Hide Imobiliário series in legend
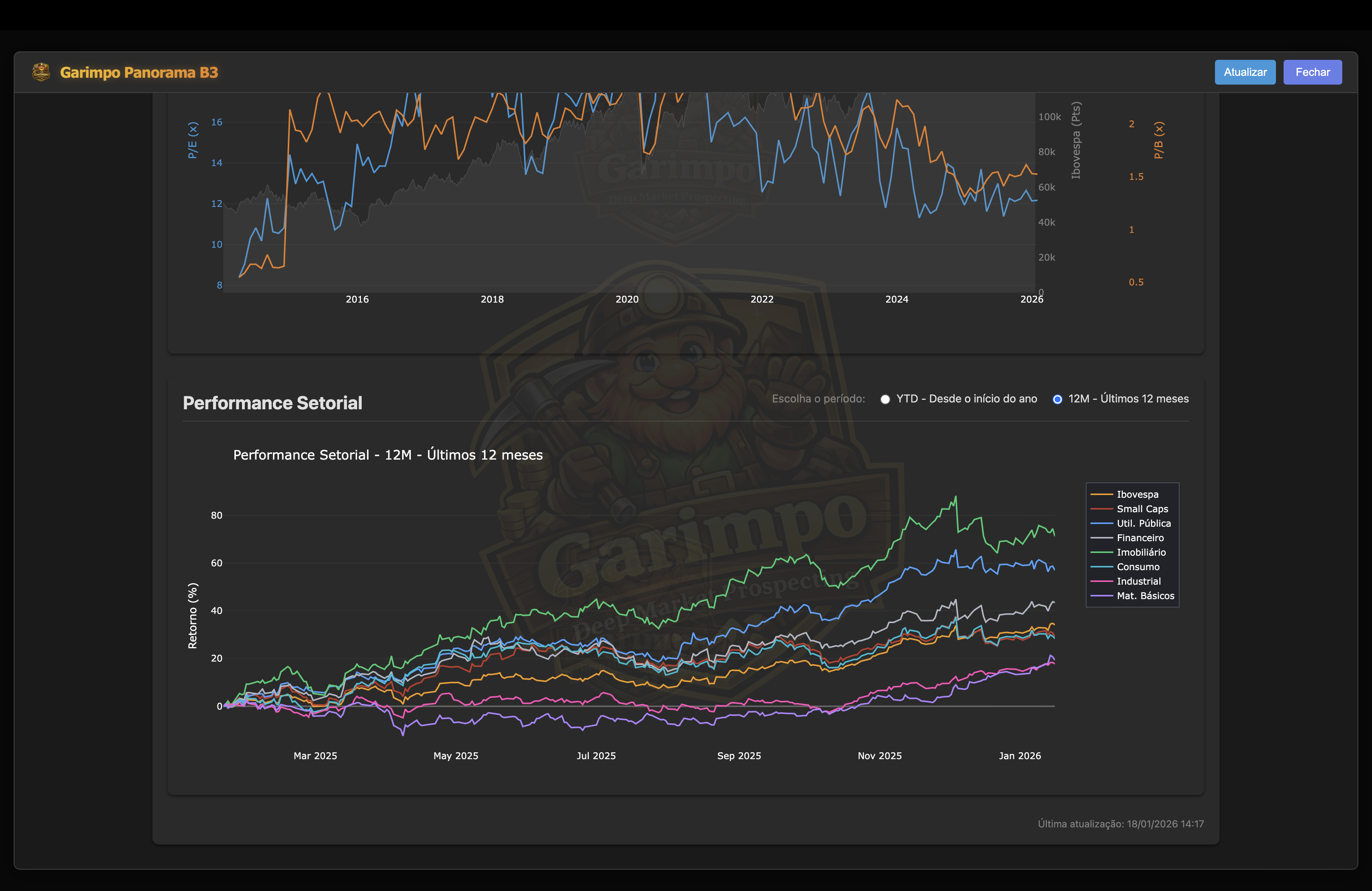 tap(1141, 552)
